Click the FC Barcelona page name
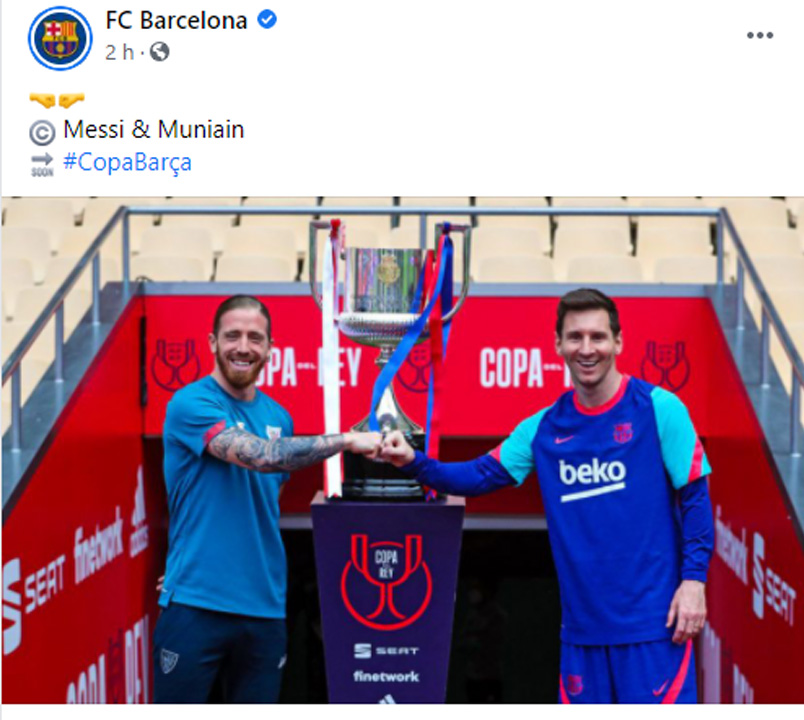804x720 pixels. point(176,21)
